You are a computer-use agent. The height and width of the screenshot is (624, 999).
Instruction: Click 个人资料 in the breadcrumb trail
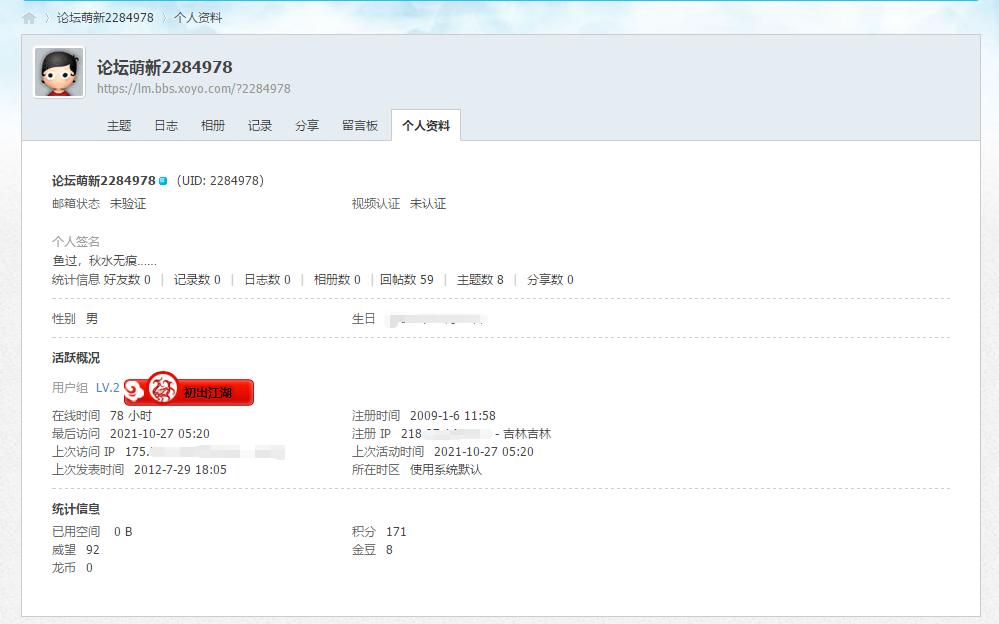[200, 16]
